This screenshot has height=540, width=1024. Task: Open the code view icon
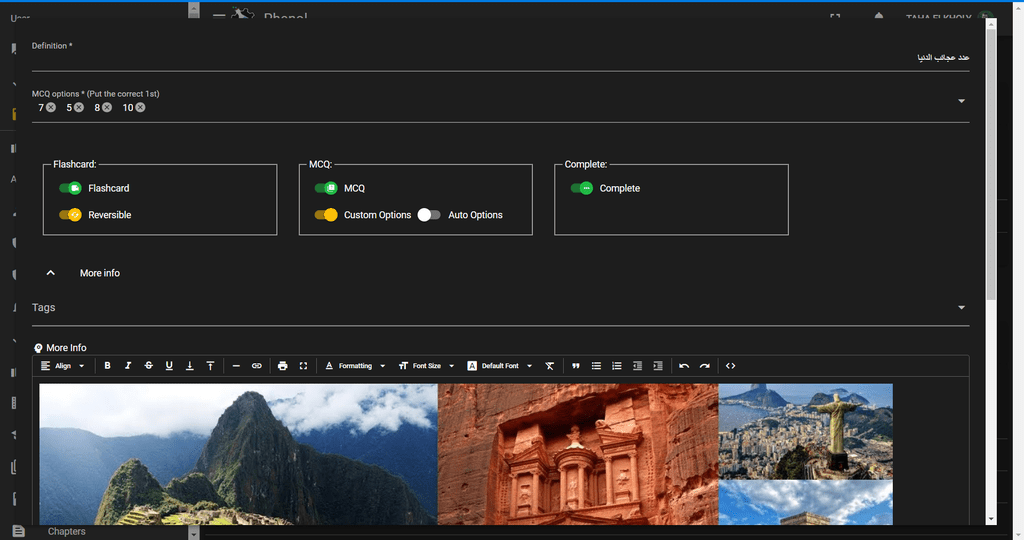coord(730,366)
